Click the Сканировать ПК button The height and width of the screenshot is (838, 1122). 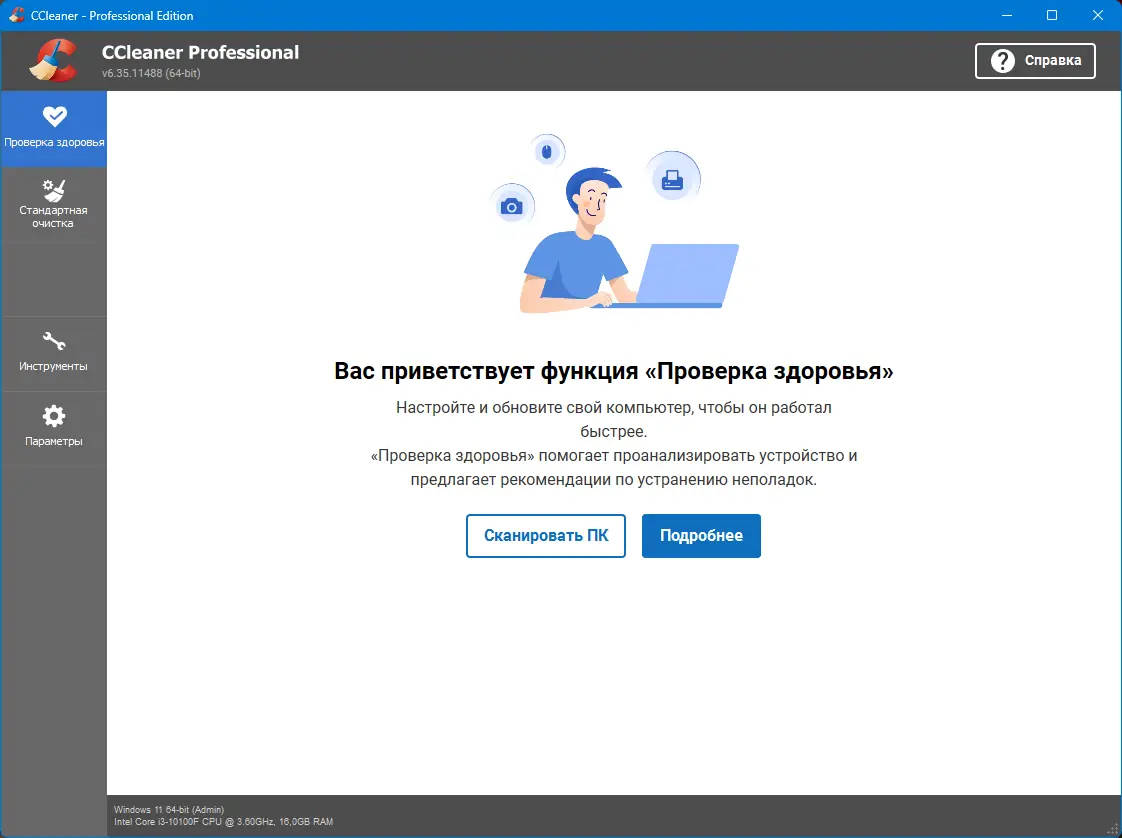click(546, 536)
